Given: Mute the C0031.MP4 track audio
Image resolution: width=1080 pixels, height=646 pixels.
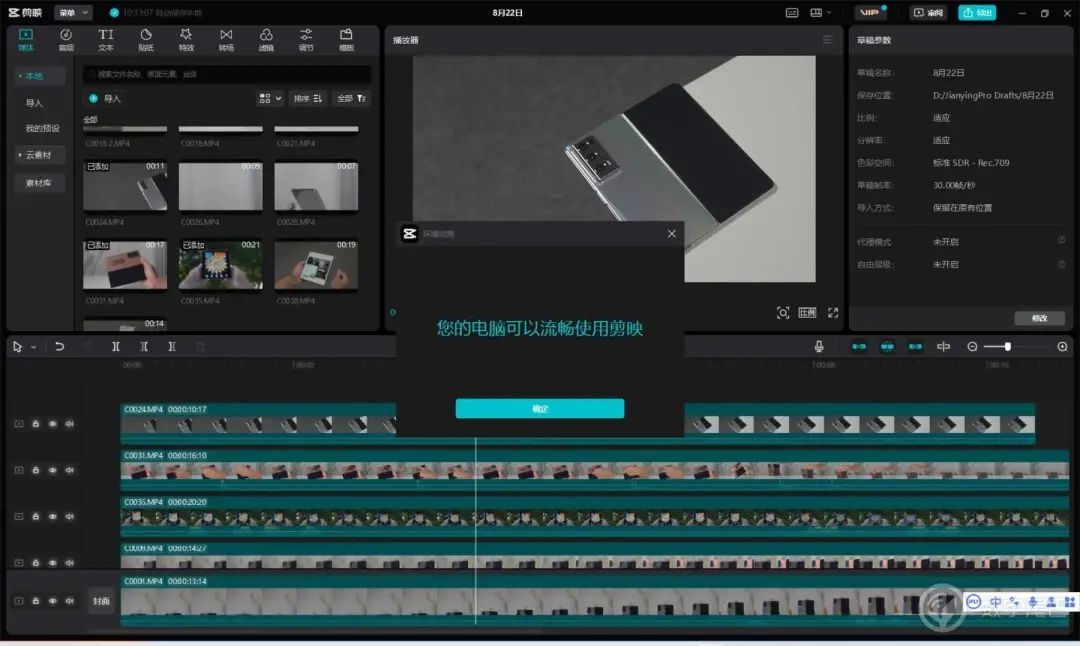Looking at the screenshot, I should [x=69, y=469].
